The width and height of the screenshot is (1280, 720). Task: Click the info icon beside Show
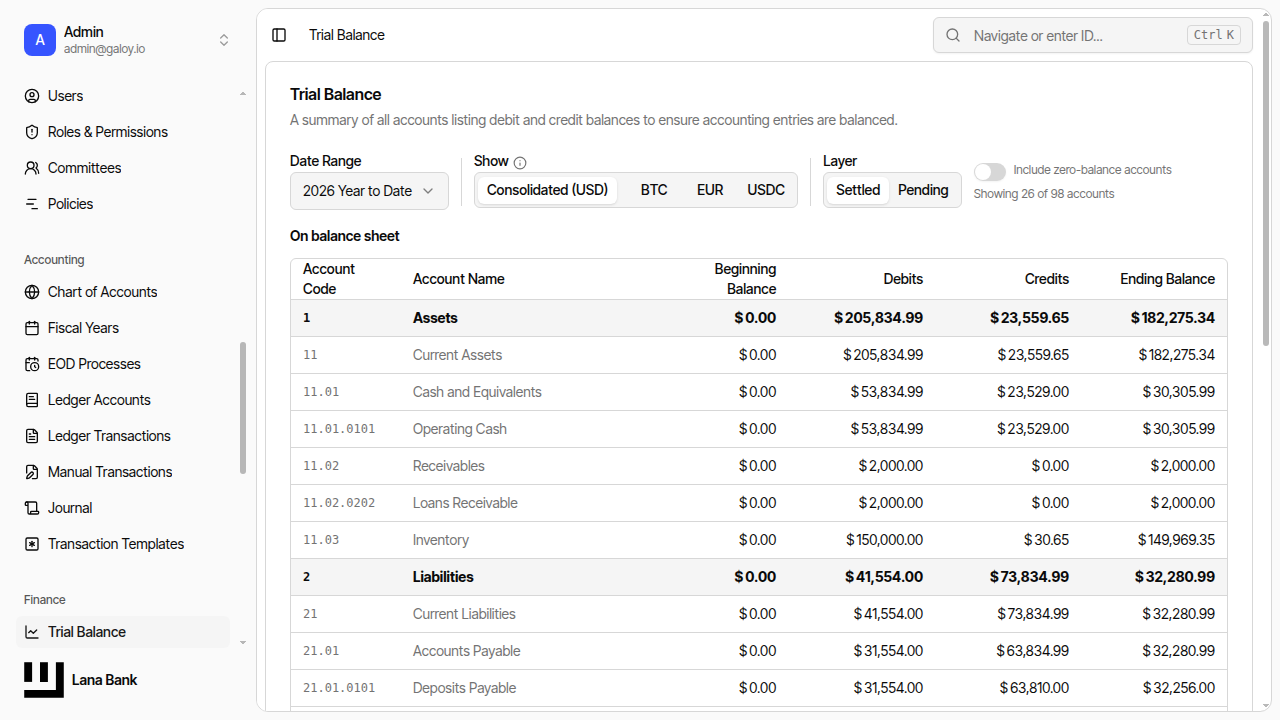coord(520,162)
